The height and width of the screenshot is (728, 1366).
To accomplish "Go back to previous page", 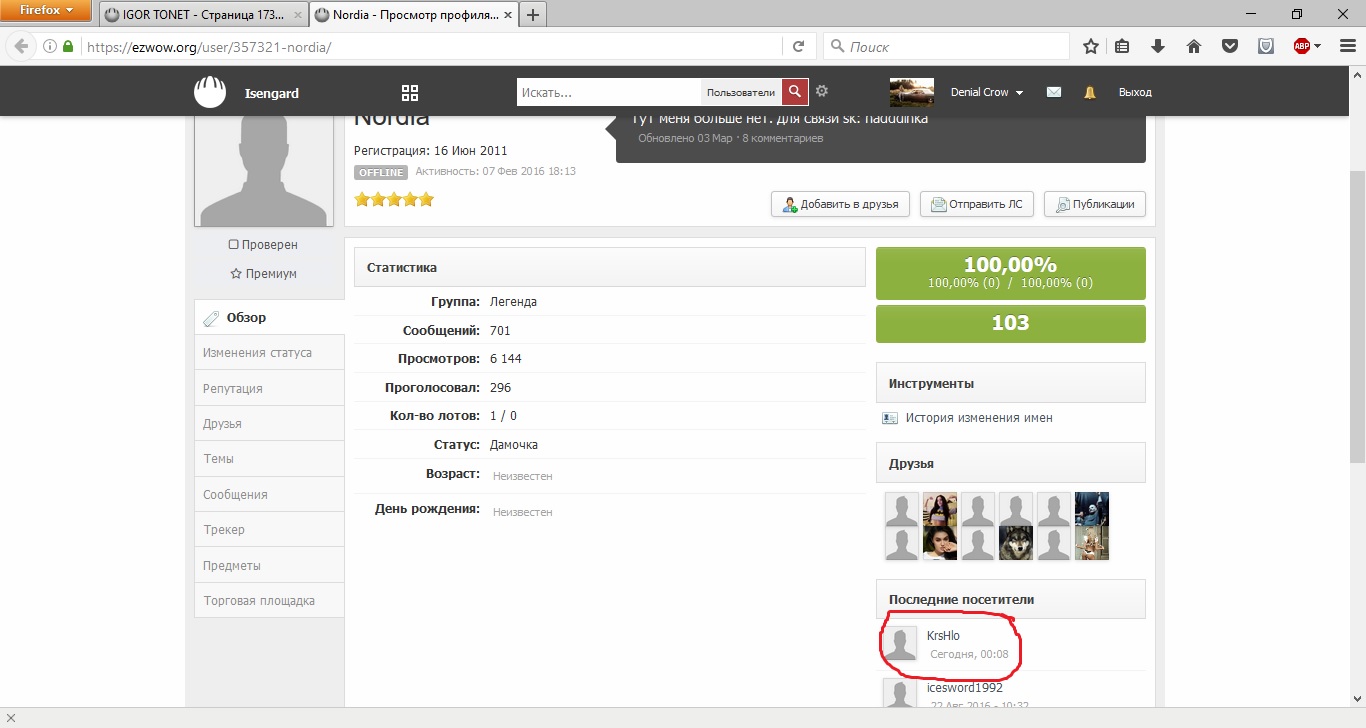I will point(20,46).
